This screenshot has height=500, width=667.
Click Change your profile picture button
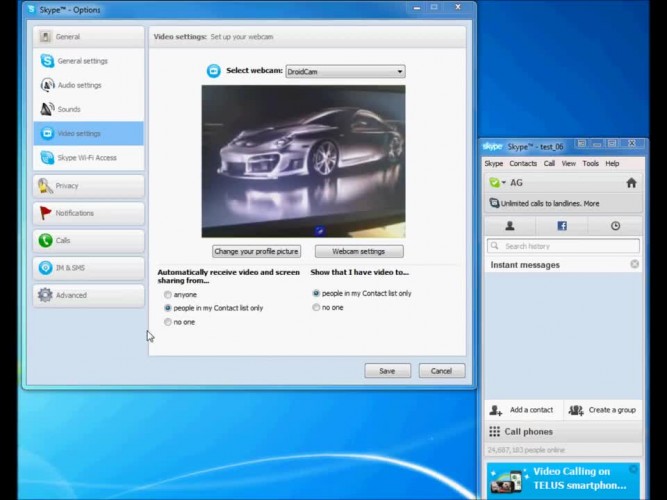click(257, 251)
